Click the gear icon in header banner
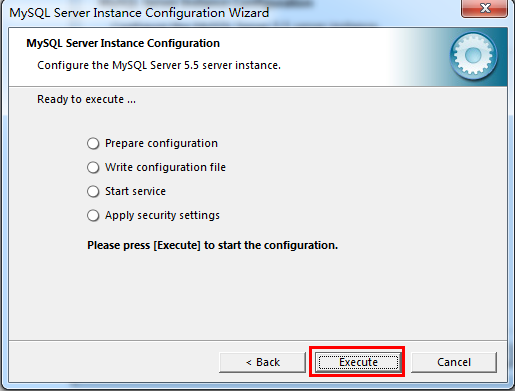Screen dimensions: 516x392 coord(473,56)
